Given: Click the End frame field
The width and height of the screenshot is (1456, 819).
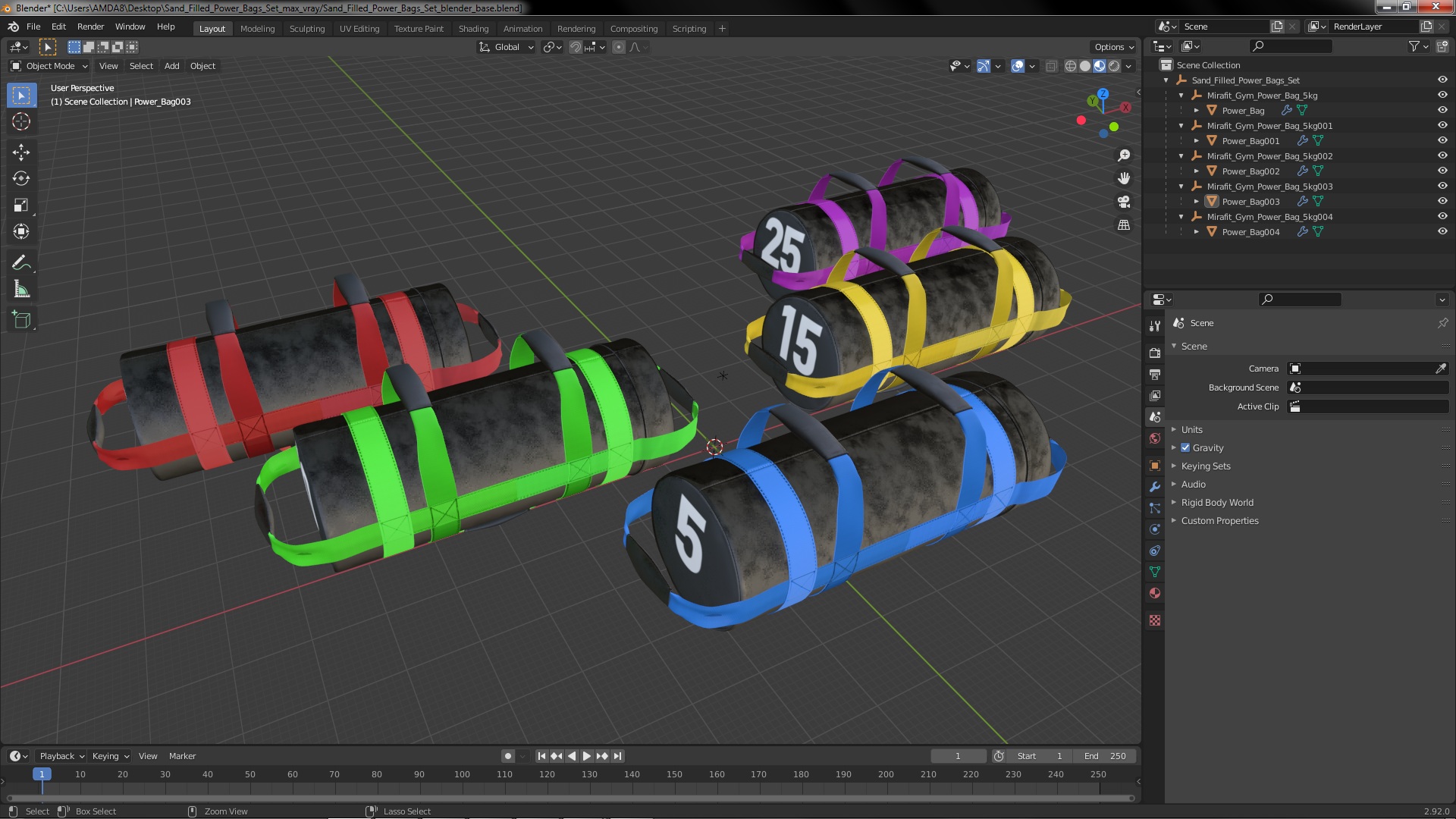Looking at the screenshot, I should point(1105,756).
